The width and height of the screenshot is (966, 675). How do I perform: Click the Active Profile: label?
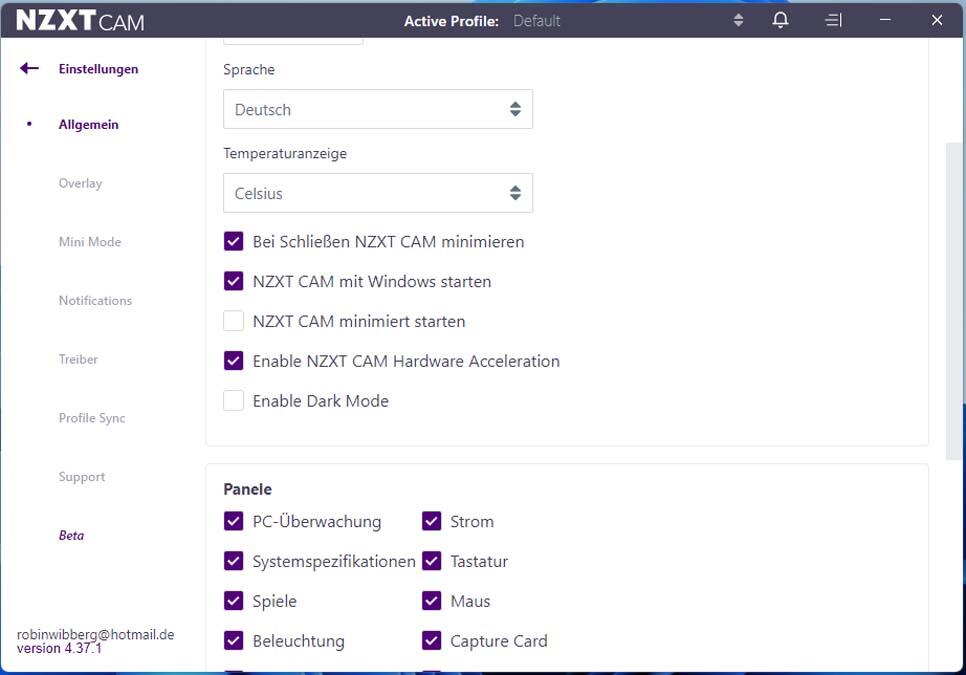[x=452, y=21]
